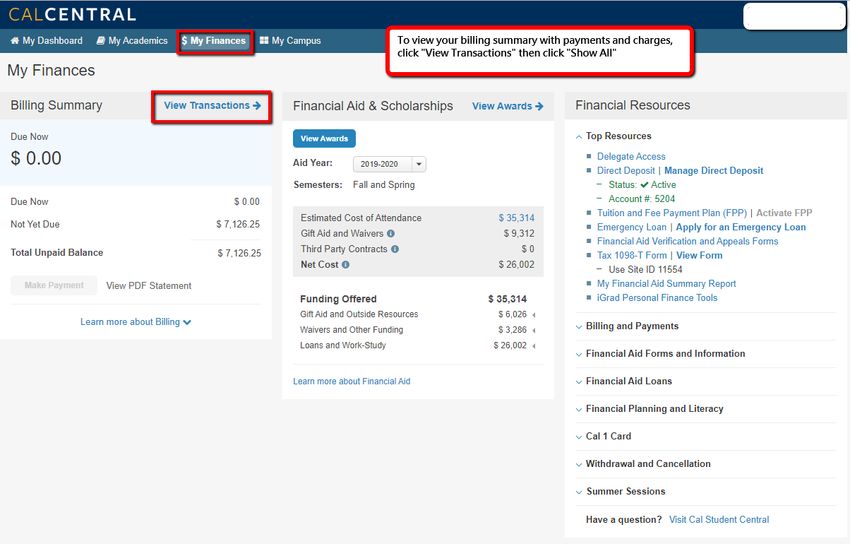Open iGrad Personal Finance Tools

tap(657, 297)
